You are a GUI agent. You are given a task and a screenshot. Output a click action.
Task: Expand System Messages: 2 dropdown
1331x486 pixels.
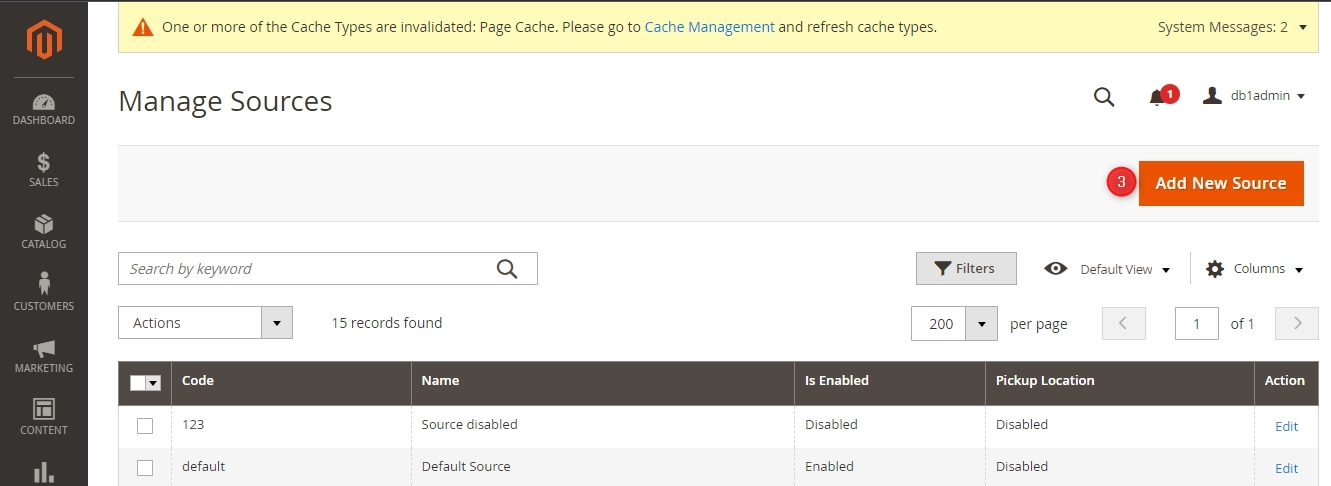(x=1232, y=27)
